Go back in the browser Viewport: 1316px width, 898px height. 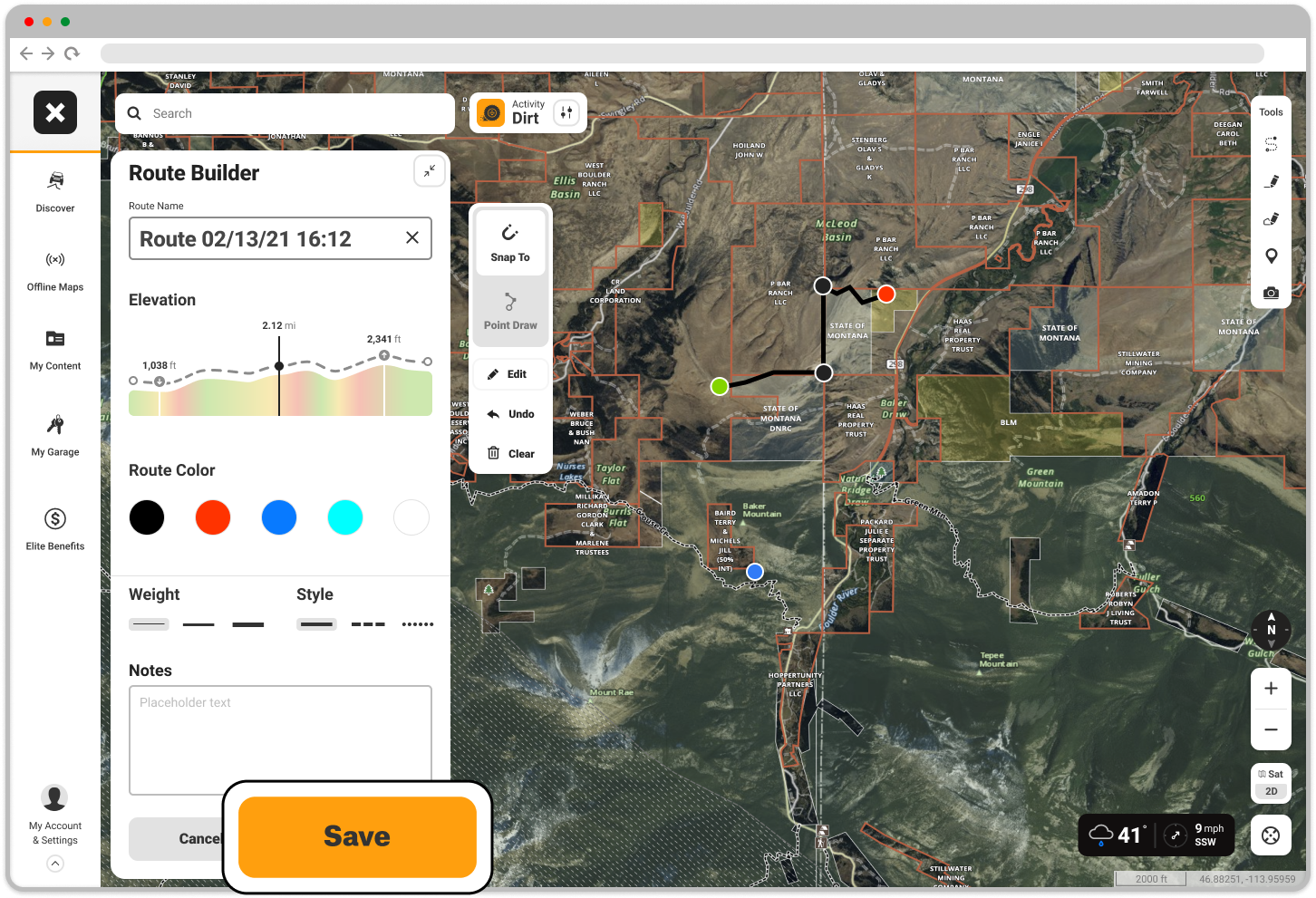point(26,53)
